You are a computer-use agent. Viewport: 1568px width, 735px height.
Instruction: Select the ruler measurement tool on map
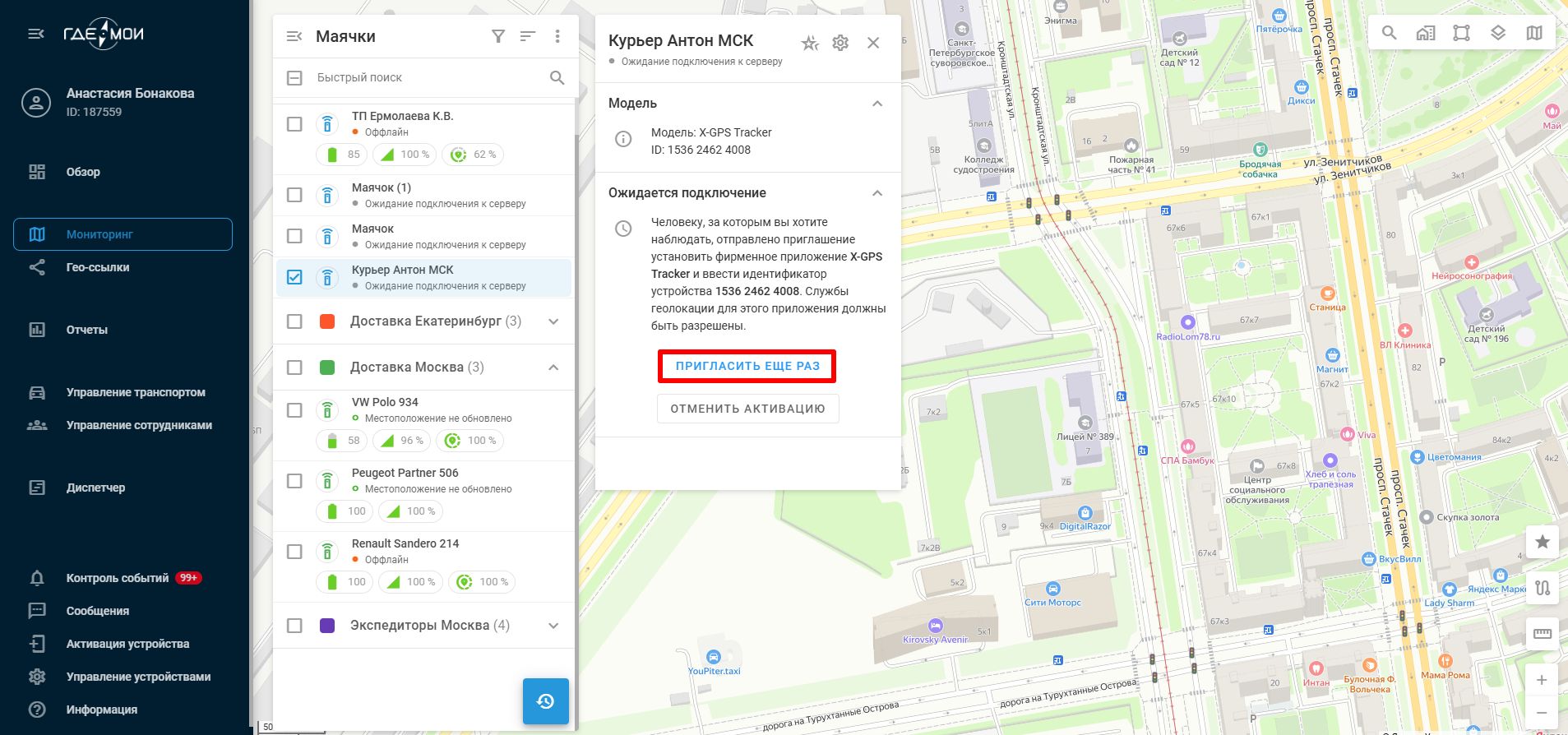pyautogui.click(x=1542, y=633)
